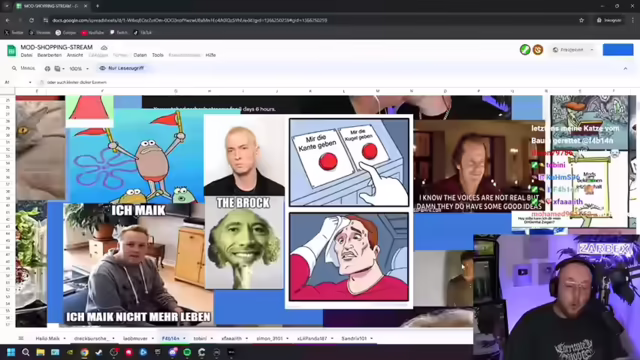Click the Chrome icon in the taskbar
640x360 pixels.
pos(84,352)
